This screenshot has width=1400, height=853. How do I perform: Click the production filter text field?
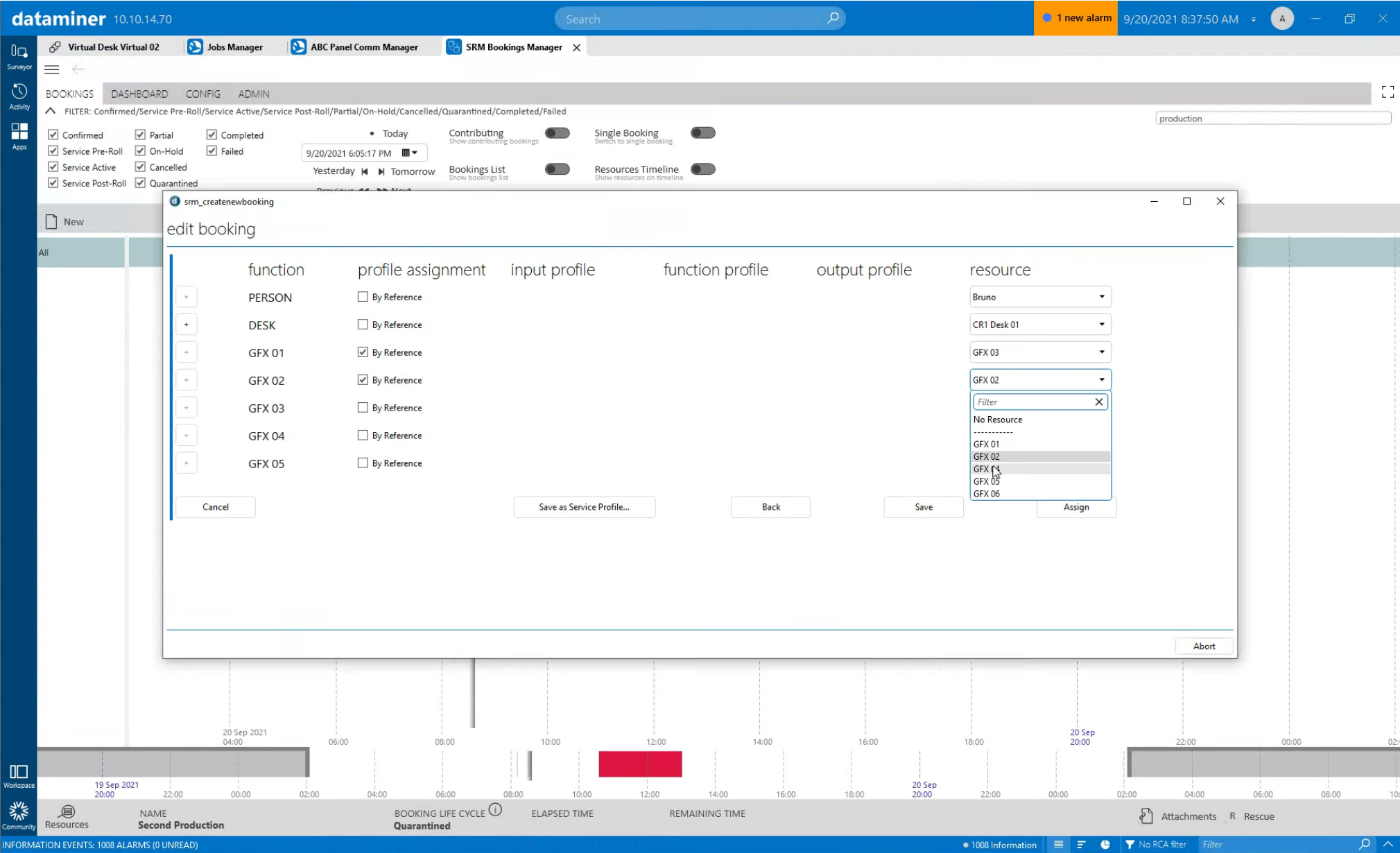[1273, 119]
